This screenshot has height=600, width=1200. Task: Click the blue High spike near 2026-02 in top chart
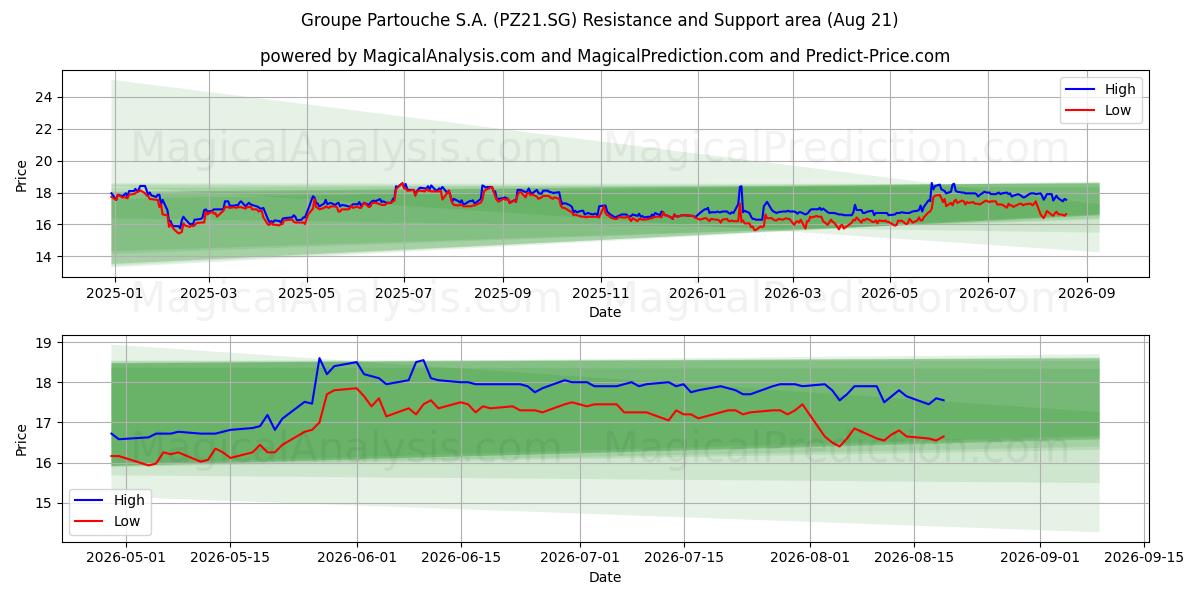[x=741, y=187]
